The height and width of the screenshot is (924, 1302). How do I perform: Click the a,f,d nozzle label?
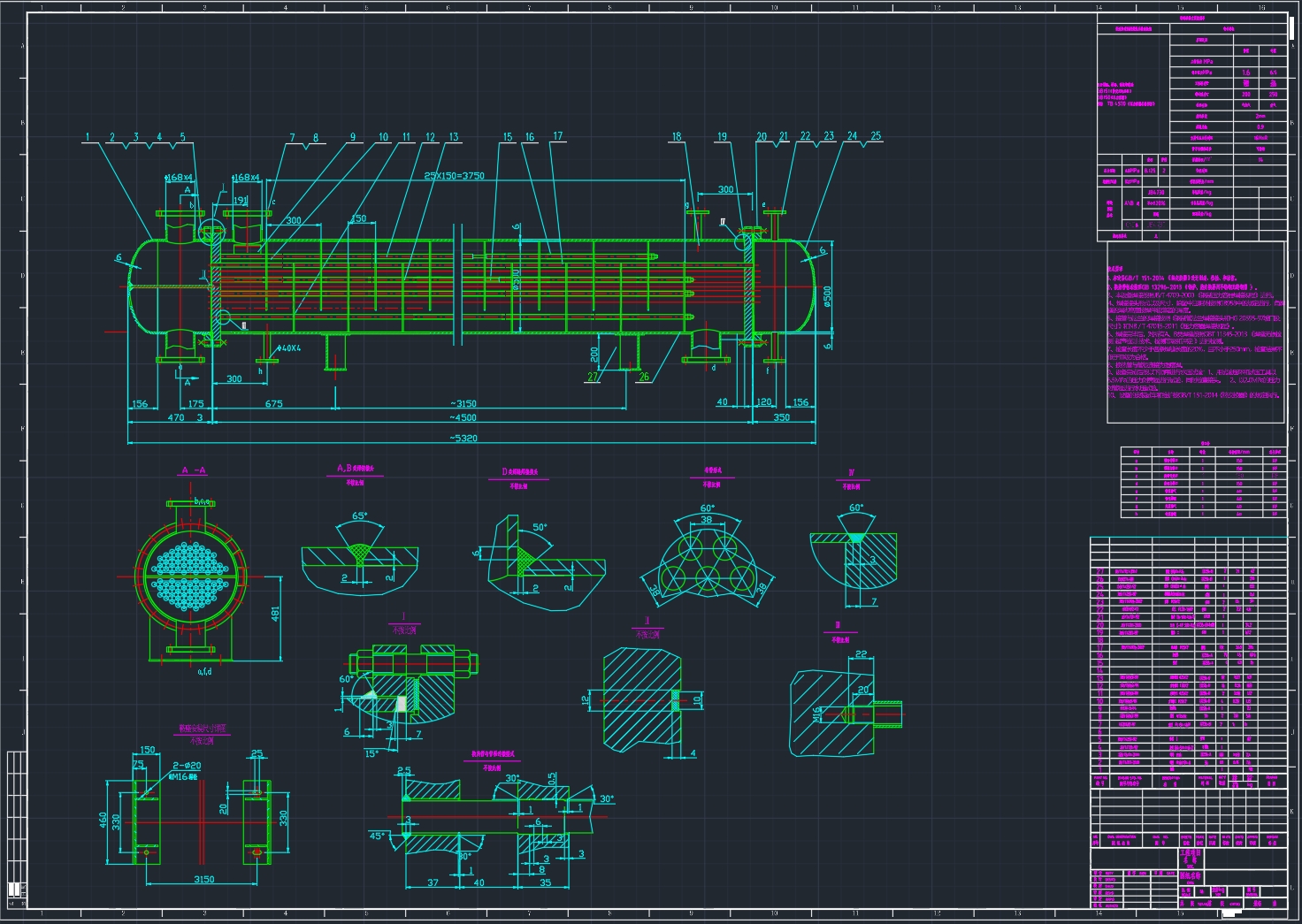pyautogui.click(x=204, y=671)
